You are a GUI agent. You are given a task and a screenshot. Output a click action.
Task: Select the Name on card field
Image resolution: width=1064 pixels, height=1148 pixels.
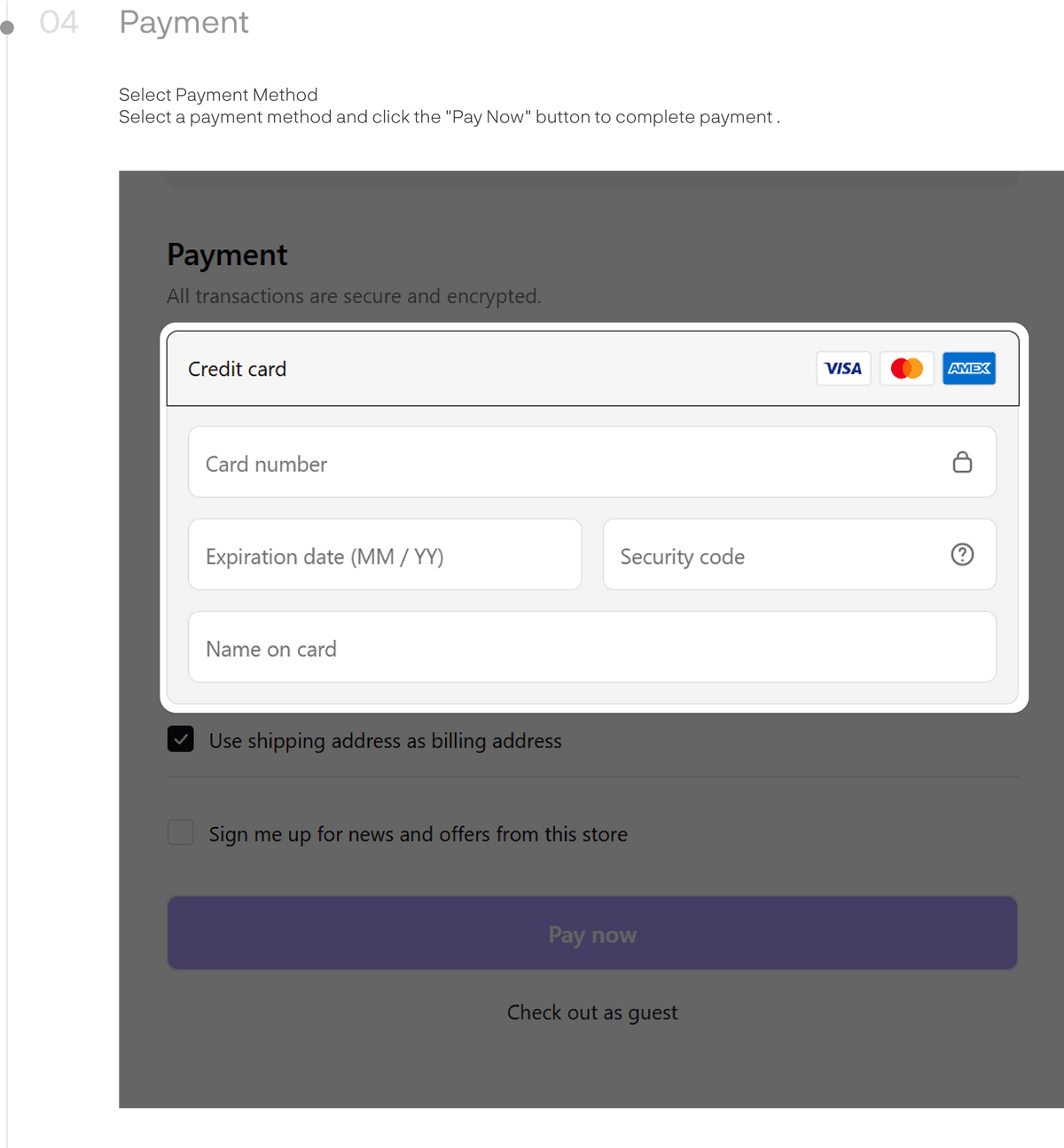pyautogui.click(x=592, y=648)
